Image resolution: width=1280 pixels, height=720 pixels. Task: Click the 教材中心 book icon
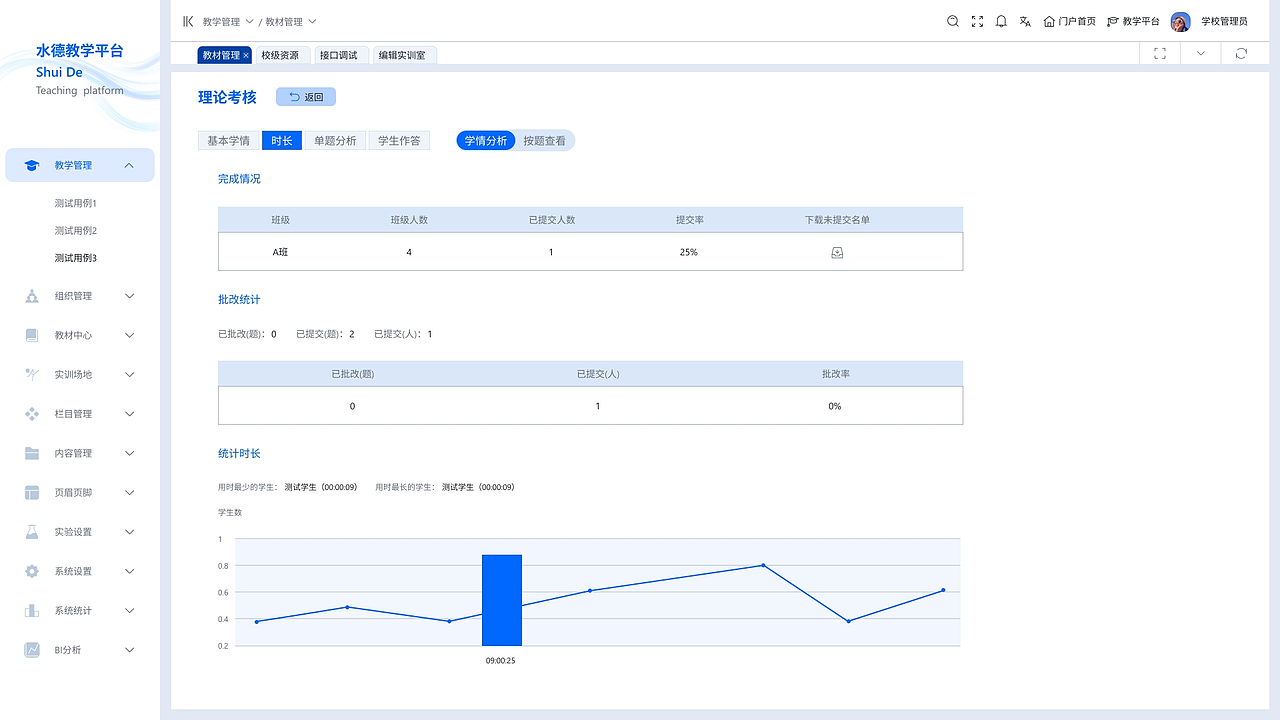click(32, 335)
